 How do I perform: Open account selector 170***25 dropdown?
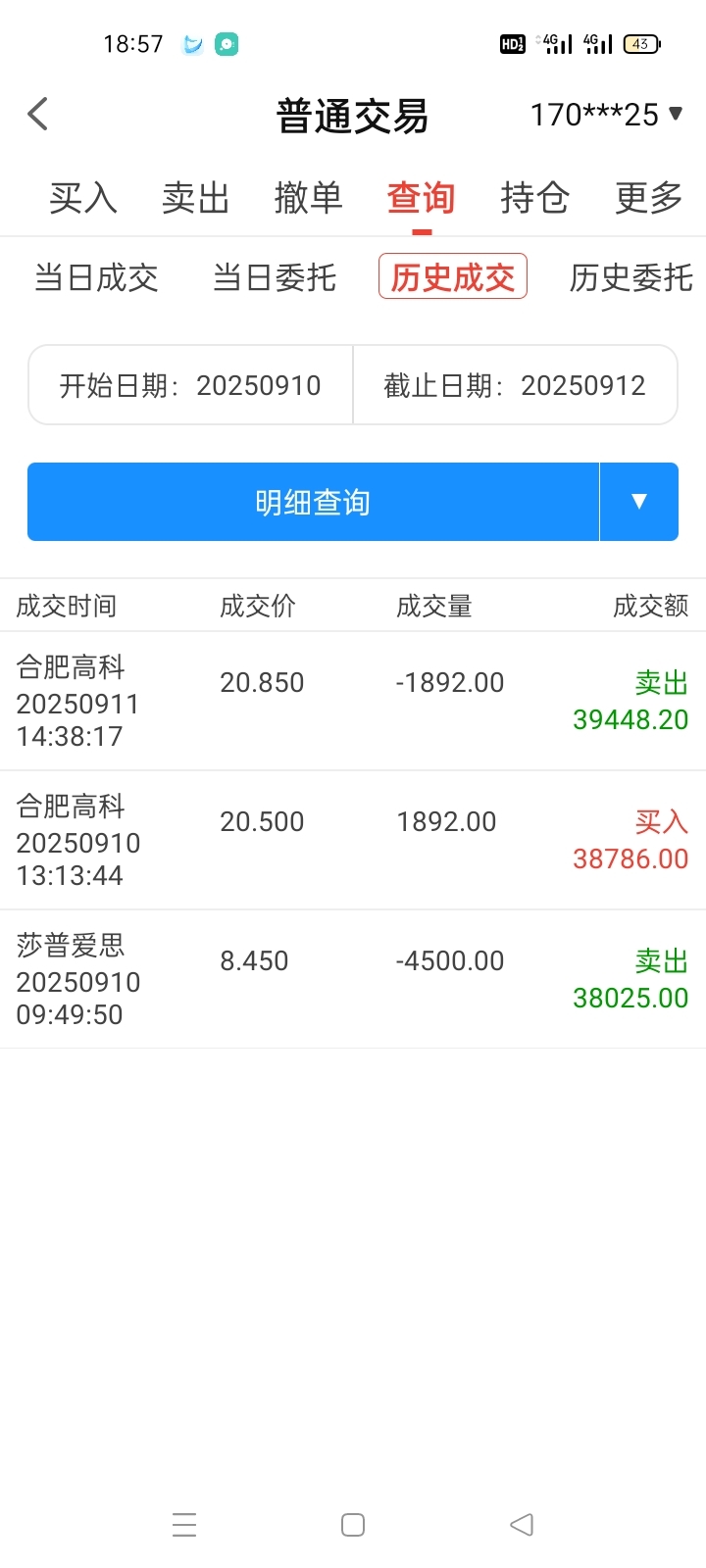[606, 115]
